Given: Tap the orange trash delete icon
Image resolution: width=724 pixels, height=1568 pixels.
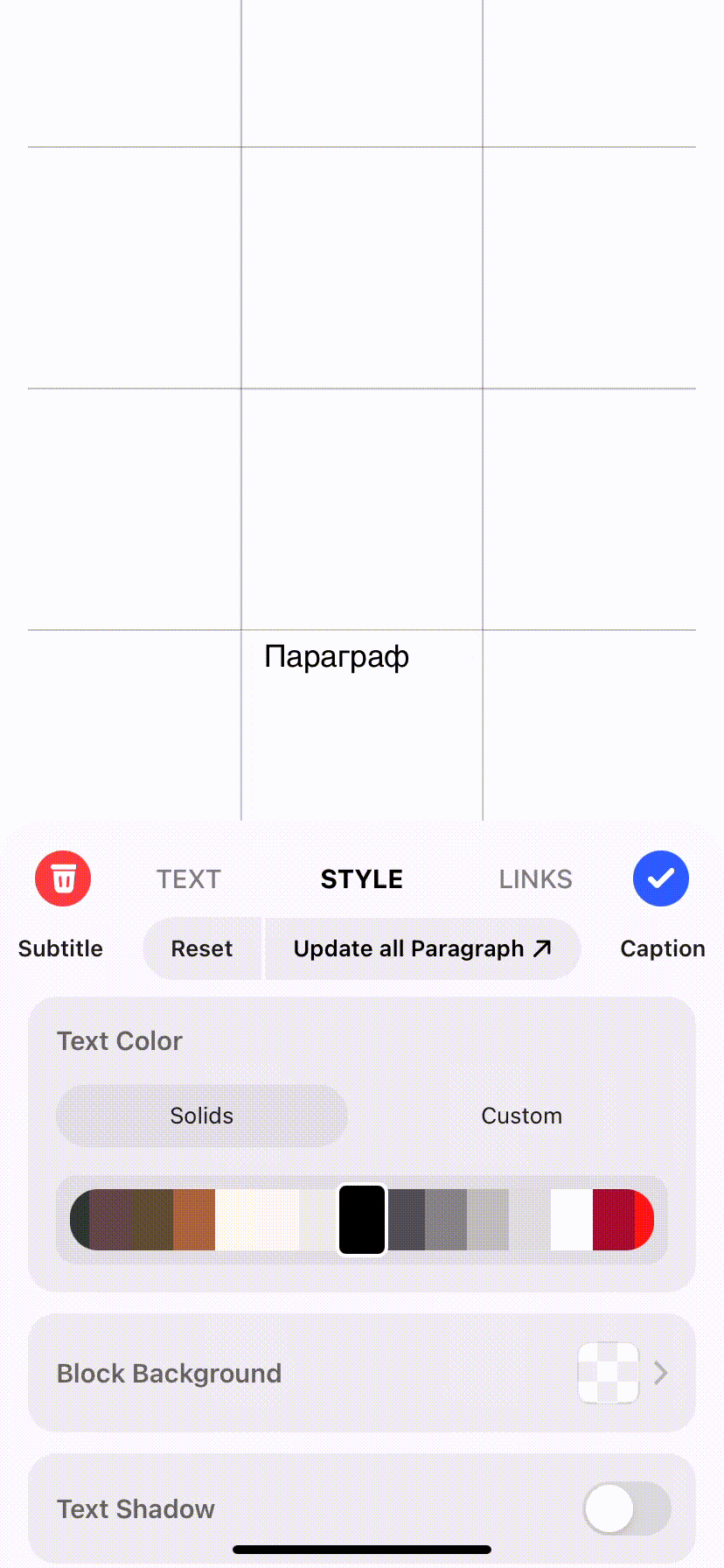Looking at the screenshot, I should point(63,878).
